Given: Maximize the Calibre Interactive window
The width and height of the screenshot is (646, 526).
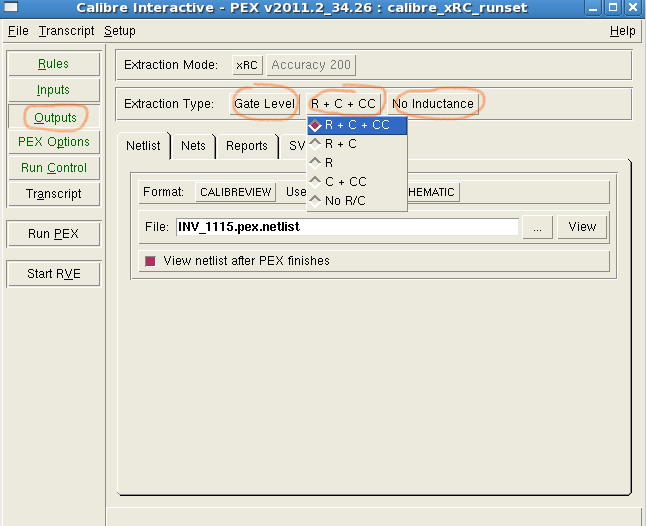Looking at the screenshot, I should click(613, 7).
